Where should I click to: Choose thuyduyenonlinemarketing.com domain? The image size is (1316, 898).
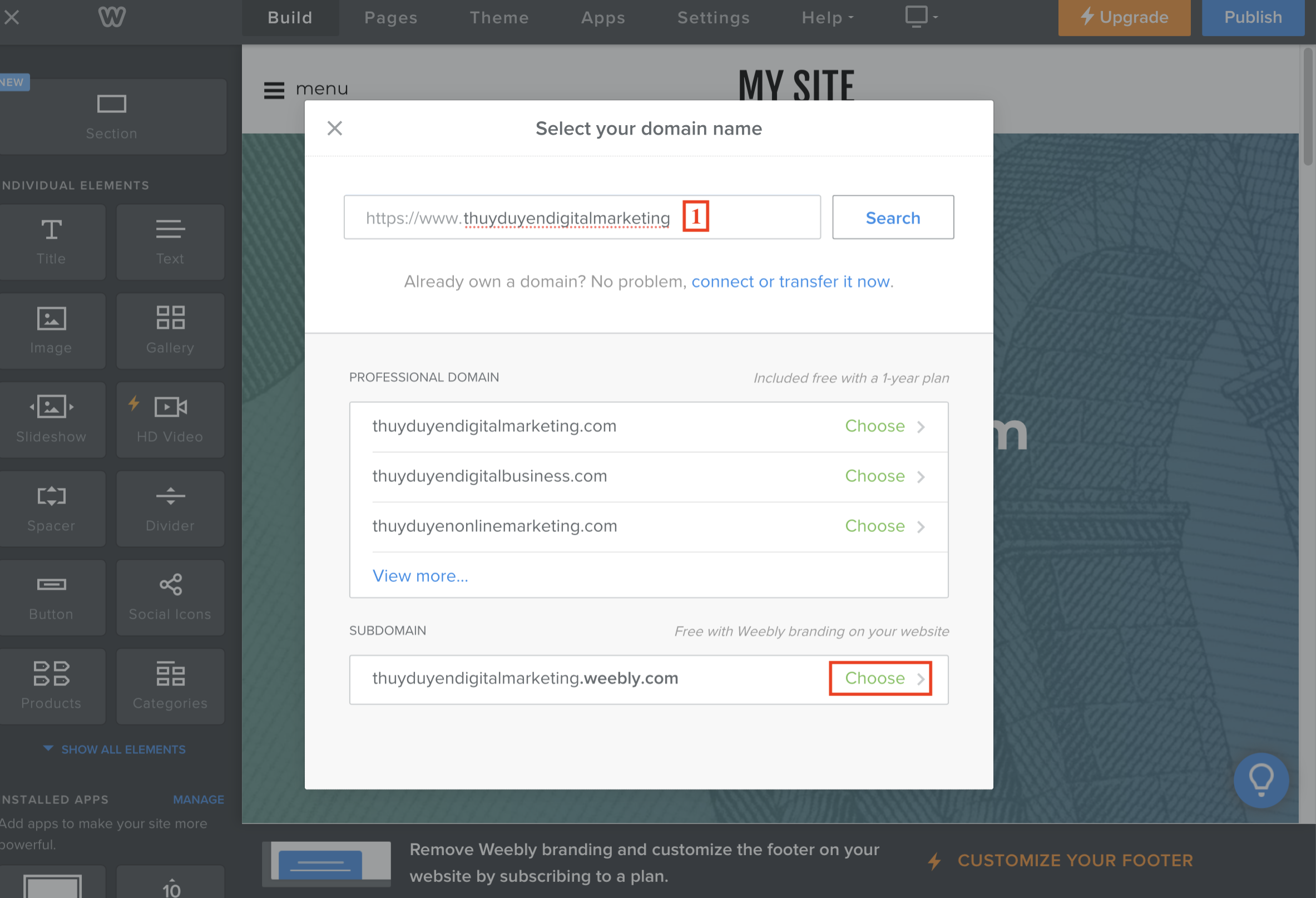pyautogui.click(x=884, y=526)
